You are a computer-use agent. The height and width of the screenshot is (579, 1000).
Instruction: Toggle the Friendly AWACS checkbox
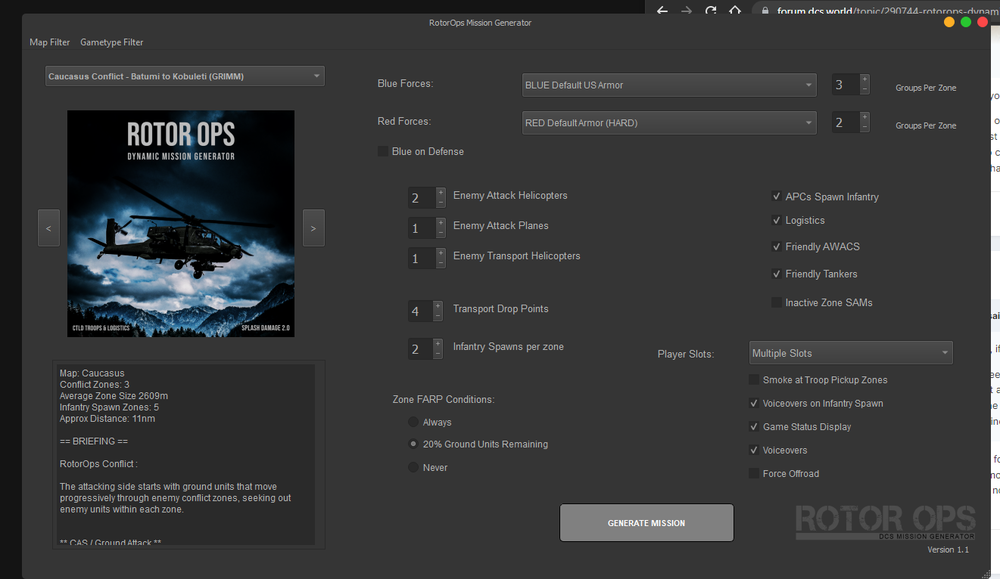tap(777, 246)
